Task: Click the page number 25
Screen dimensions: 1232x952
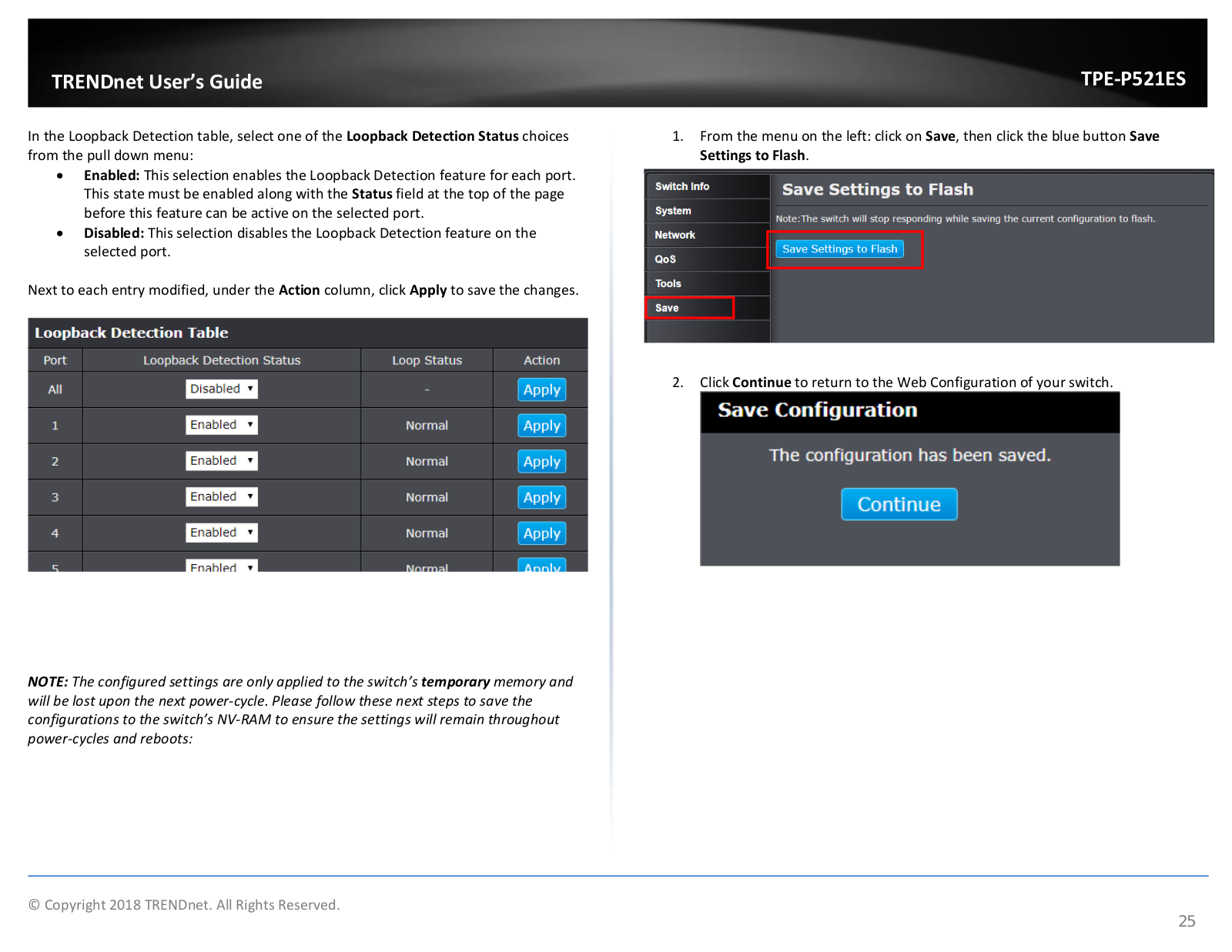Action: tap(1187, 921)
